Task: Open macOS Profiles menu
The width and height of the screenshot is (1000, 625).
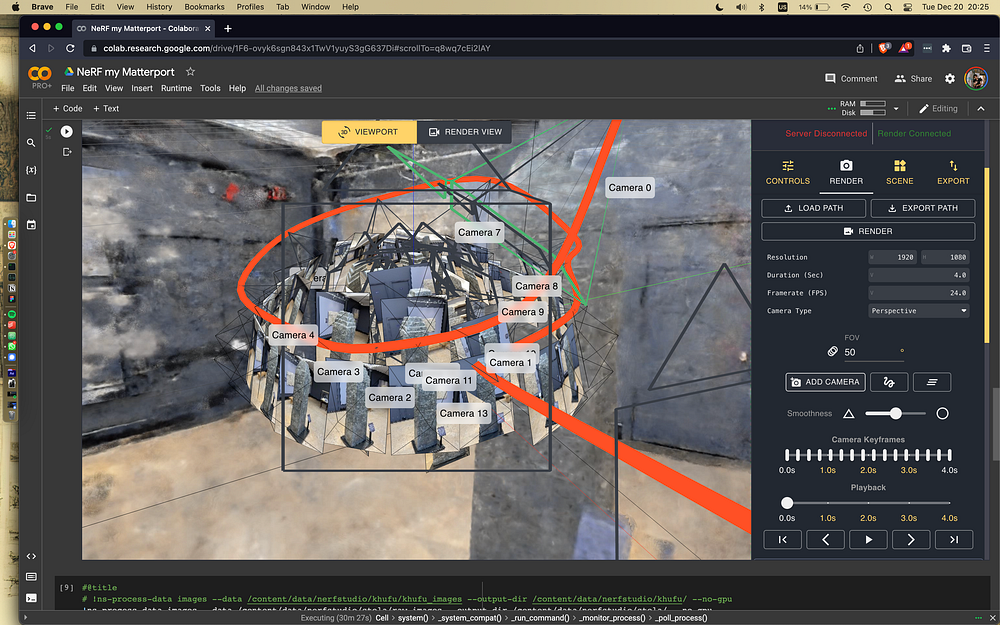Action: point(250,7)
